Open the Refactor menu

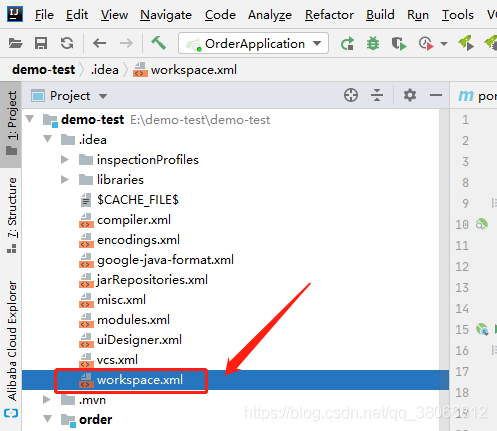tap(329, 15)
